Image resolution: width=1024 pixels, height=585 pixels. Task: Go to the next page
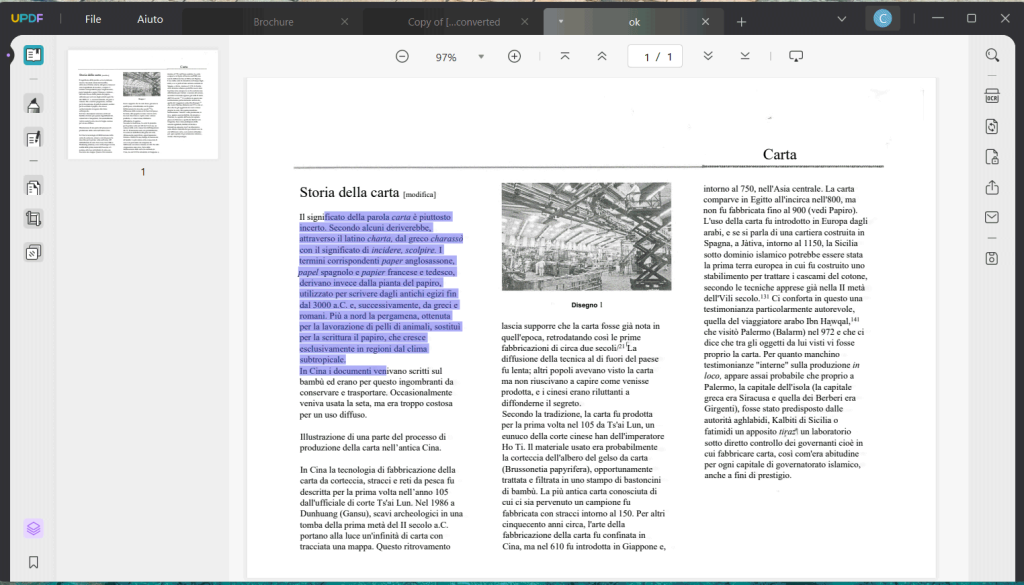coord(708,56)
